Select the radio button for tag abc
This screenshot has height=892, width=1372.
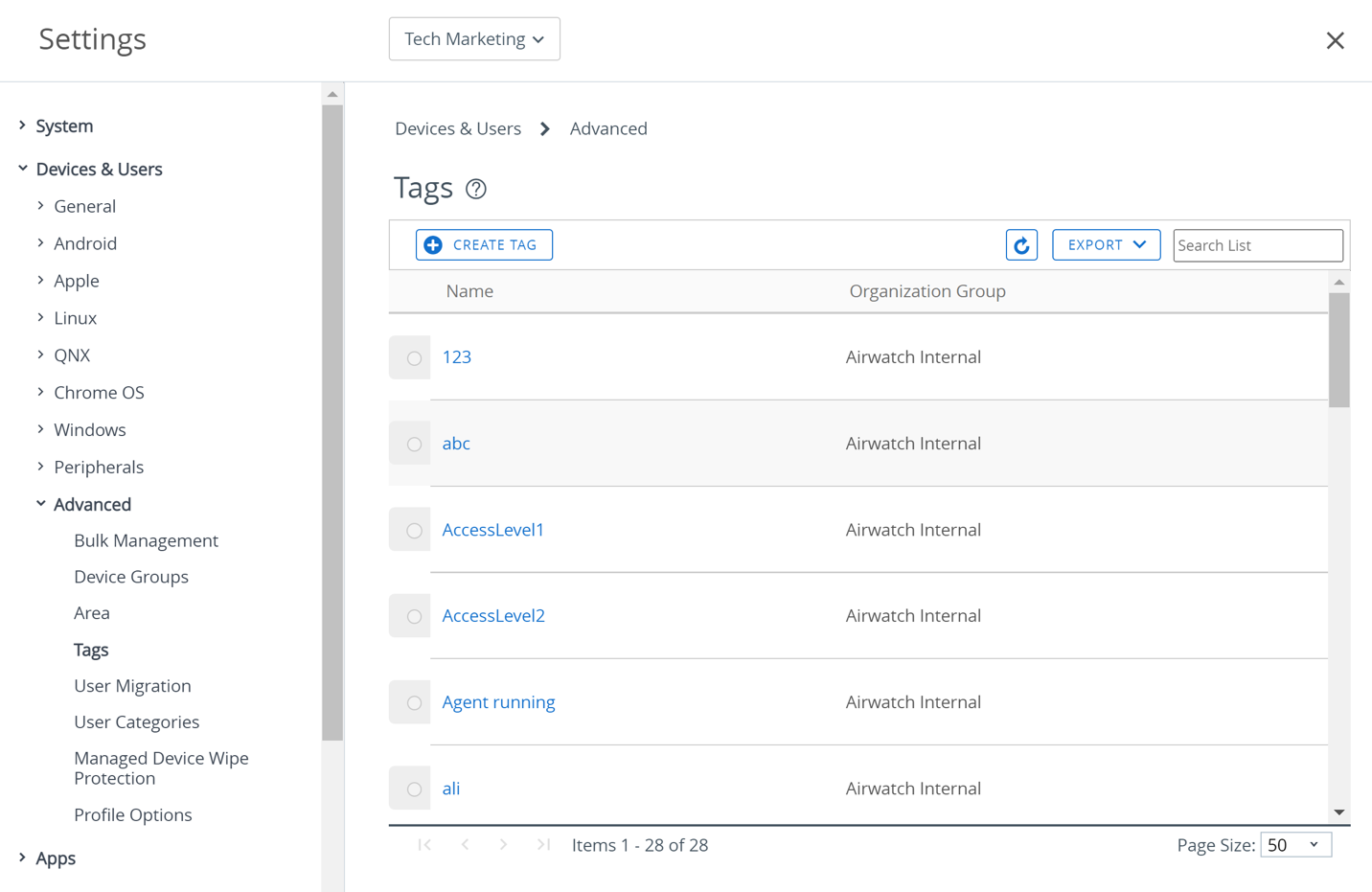coord(413,444)
